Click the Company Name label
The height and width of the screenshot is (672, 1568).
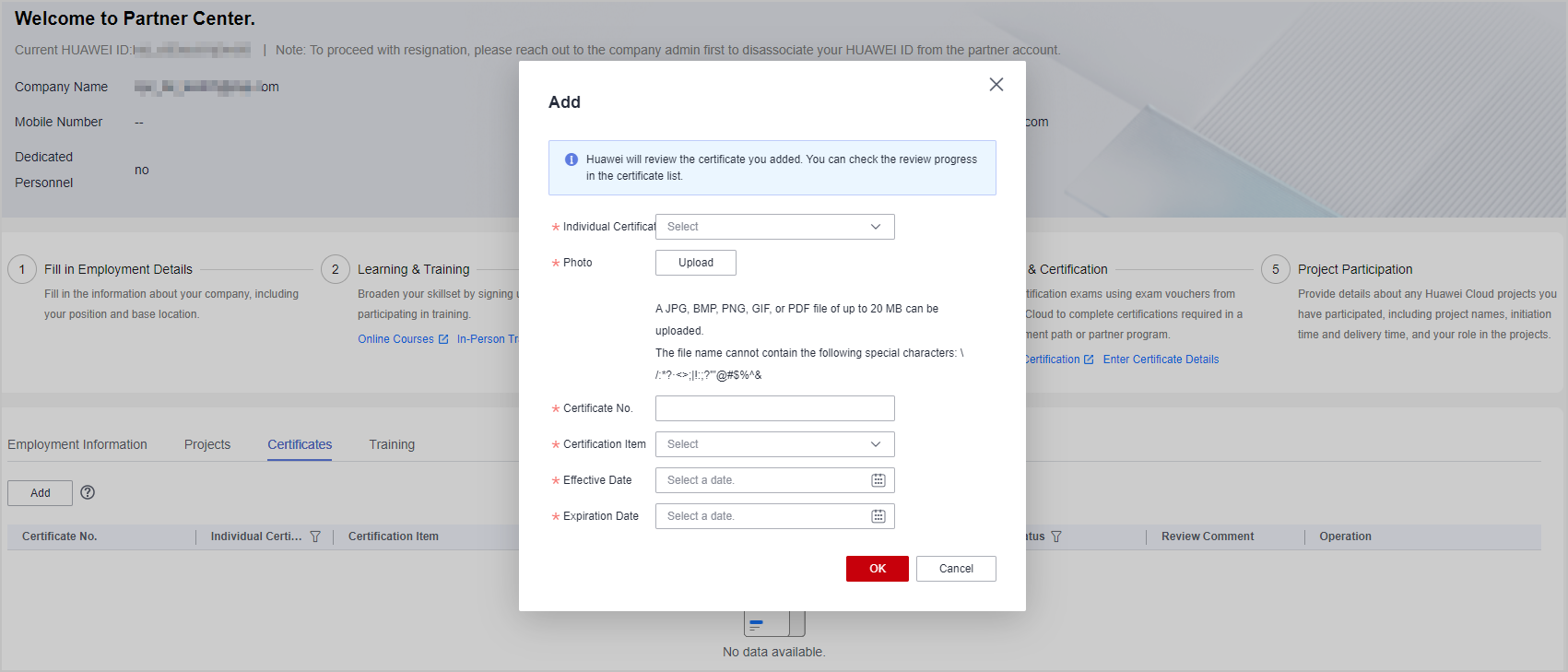point(61,87)
